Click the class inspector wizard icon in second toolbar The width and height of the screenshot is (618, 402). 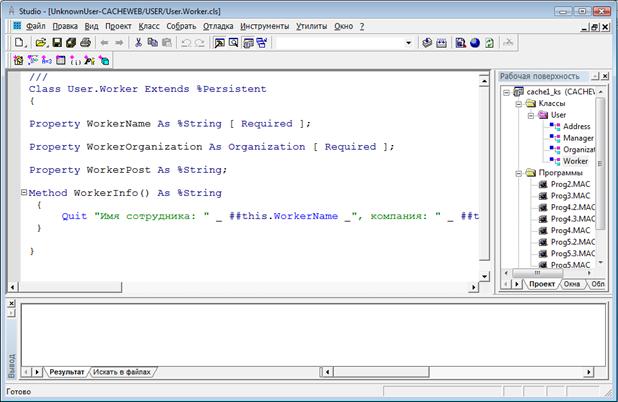(x=18, y=60)
